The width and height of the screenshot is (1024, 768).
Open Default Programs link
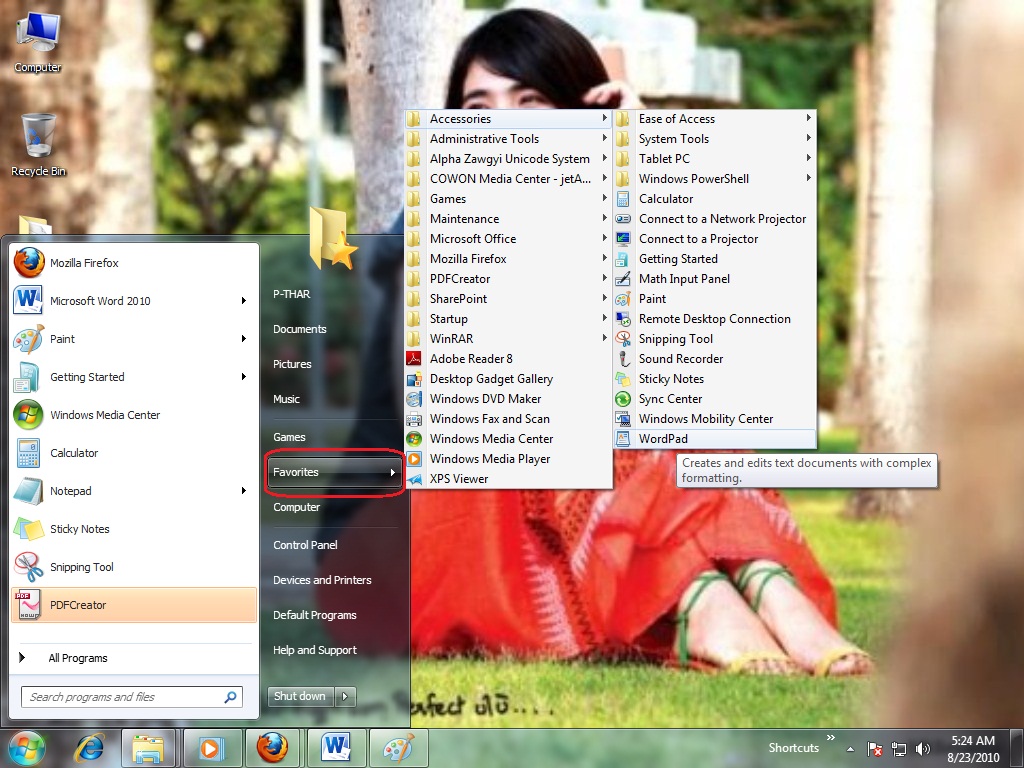click(315, 615)
